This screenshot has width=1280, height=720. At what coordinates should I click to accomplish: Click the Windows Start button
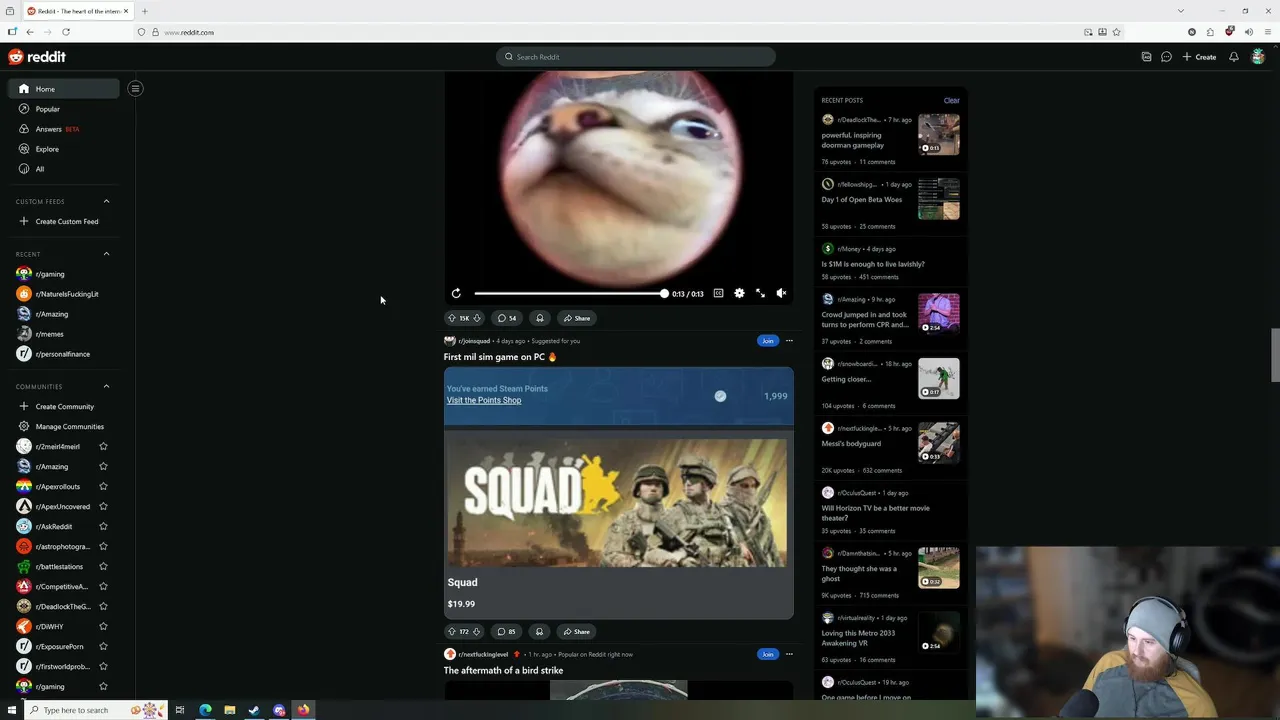[x=11, y=710]
